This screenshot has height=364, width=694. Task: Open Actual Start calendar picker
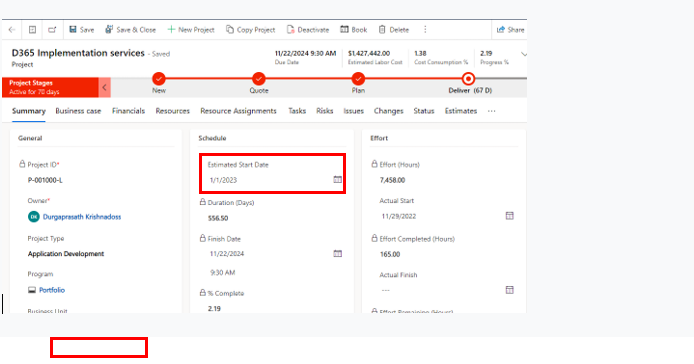click(510, 216)
